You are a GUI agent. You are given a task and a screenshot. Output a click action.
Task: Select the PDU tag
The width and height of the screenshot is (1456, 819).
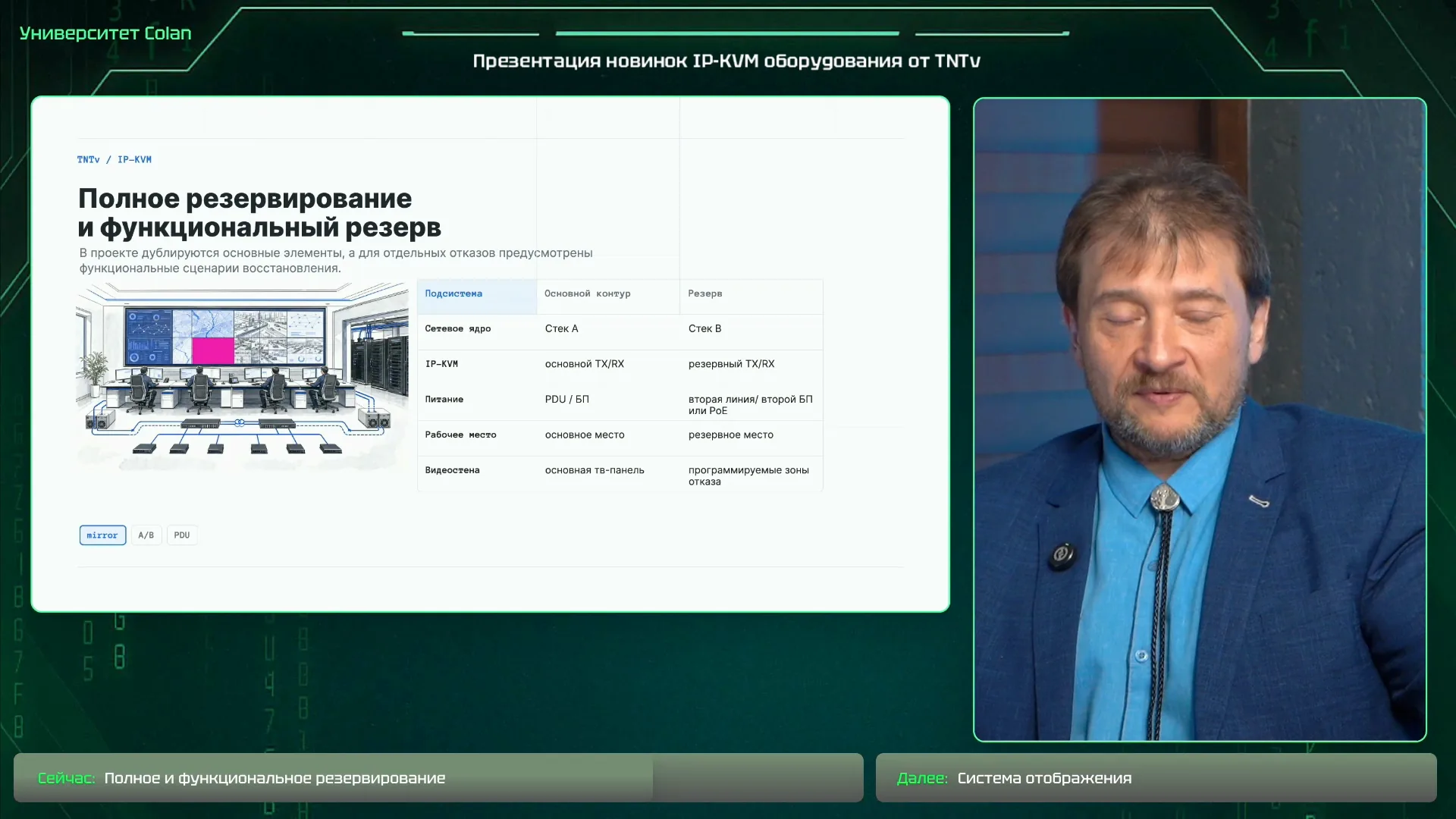(x=182, y=535)
